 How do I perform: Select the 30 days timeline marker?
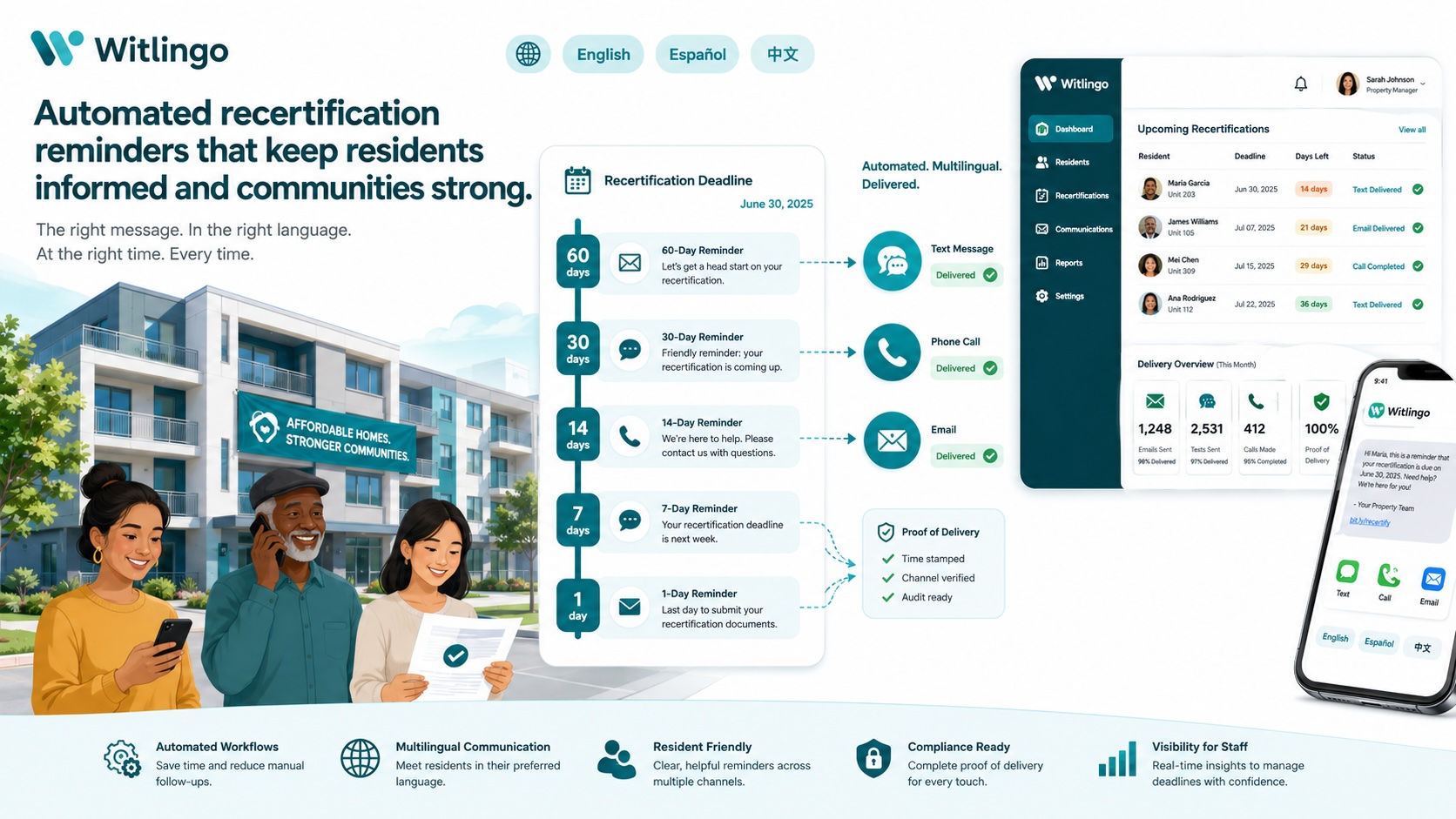578,348
